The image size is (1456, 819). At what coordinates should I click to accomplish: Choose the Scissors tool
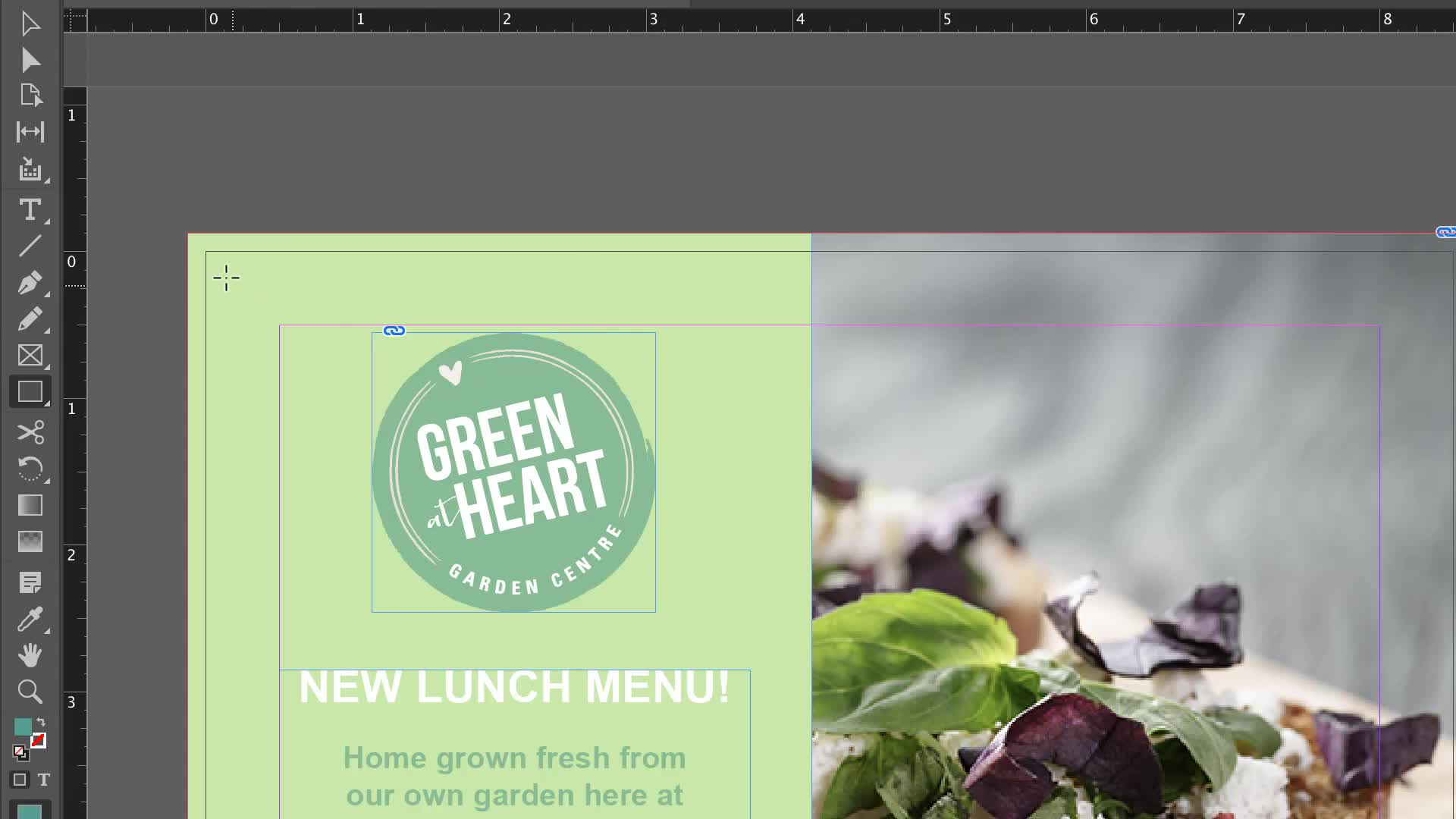coord(30,432)
